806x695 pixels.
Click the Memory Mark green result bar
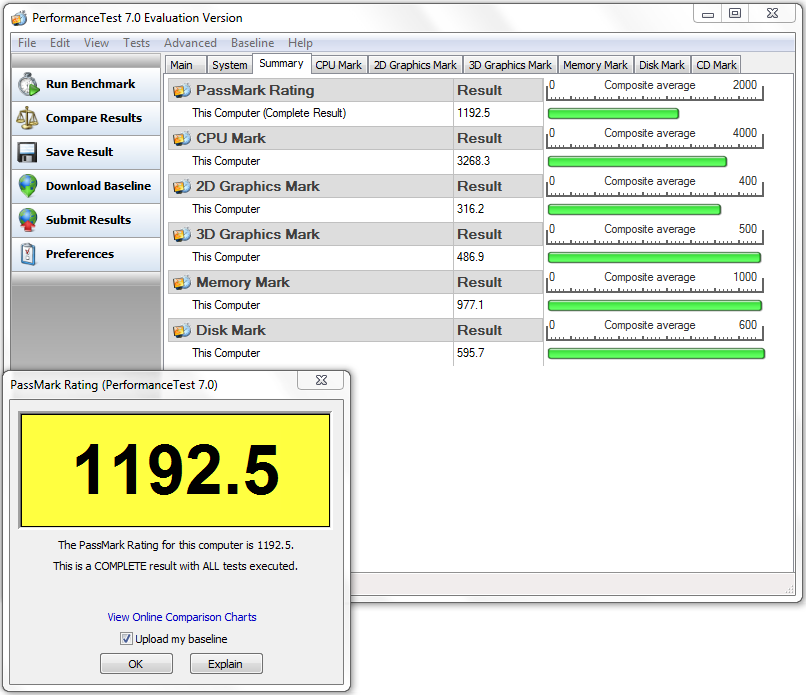(x=655, y=306)
